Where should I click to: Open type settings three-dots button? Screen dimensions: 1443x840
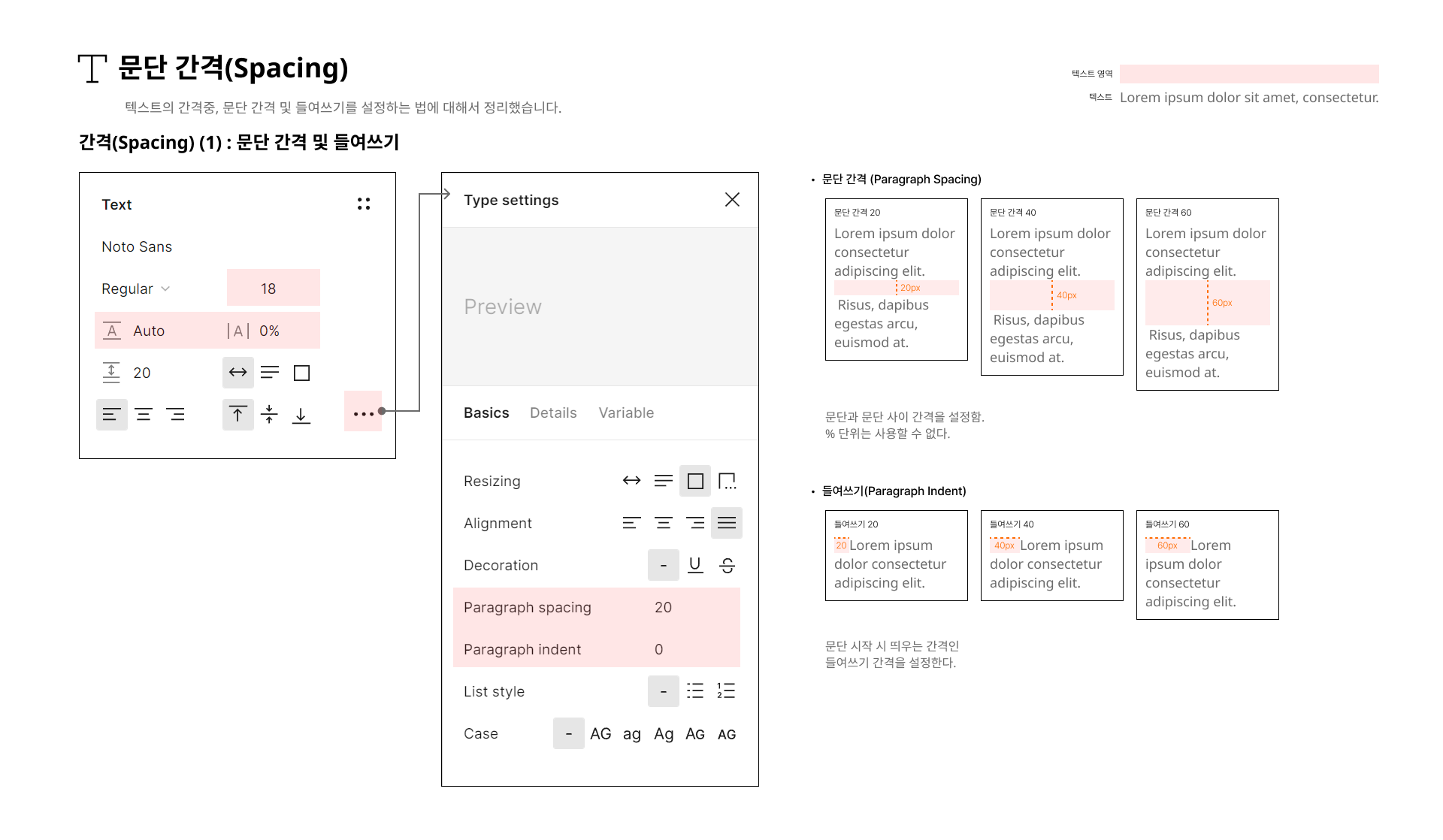click(363, 413)
